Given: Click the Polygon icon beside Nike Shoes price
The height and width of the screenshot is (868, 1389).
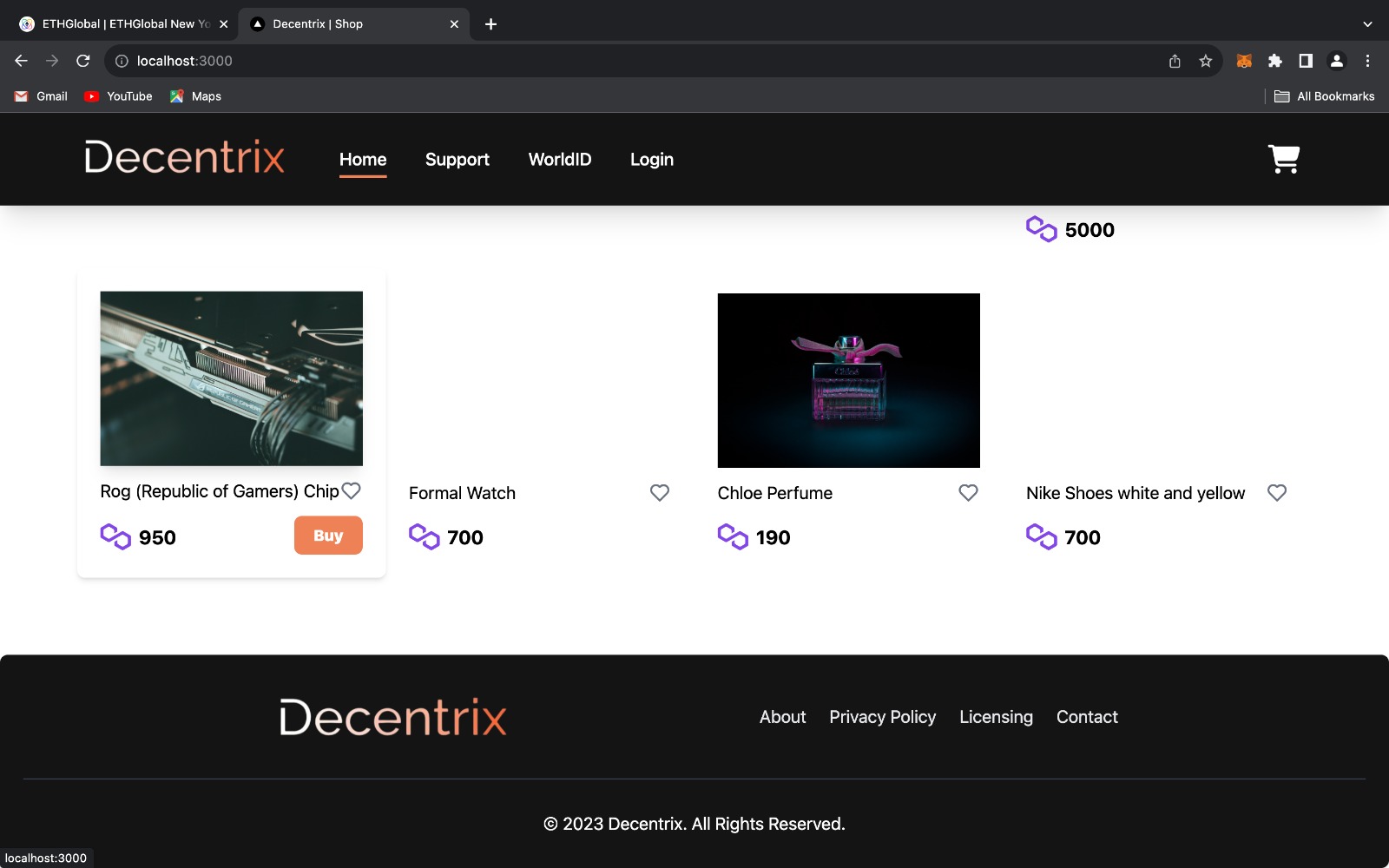Looking at the screenshot, I should 1041,536.
